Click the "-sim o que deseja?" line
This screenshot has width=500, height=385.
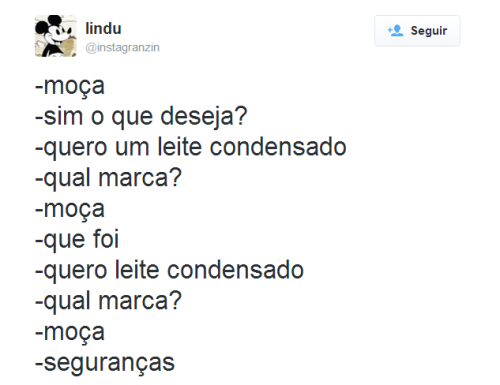pos(141,116)
